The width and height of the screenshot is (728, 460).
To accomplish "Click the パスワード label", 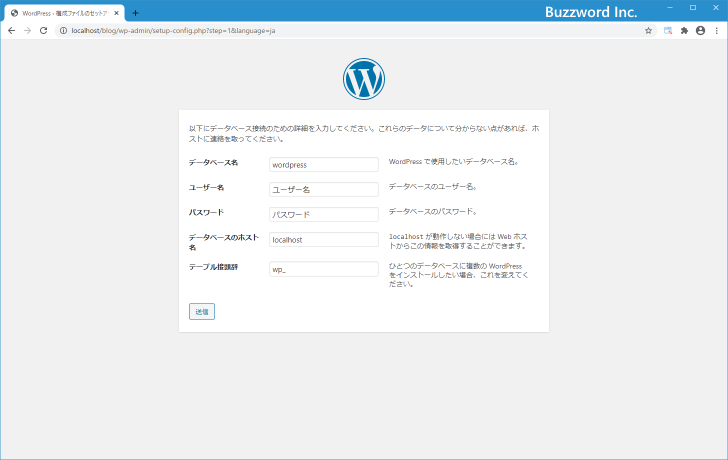I will tap(206, 213).
